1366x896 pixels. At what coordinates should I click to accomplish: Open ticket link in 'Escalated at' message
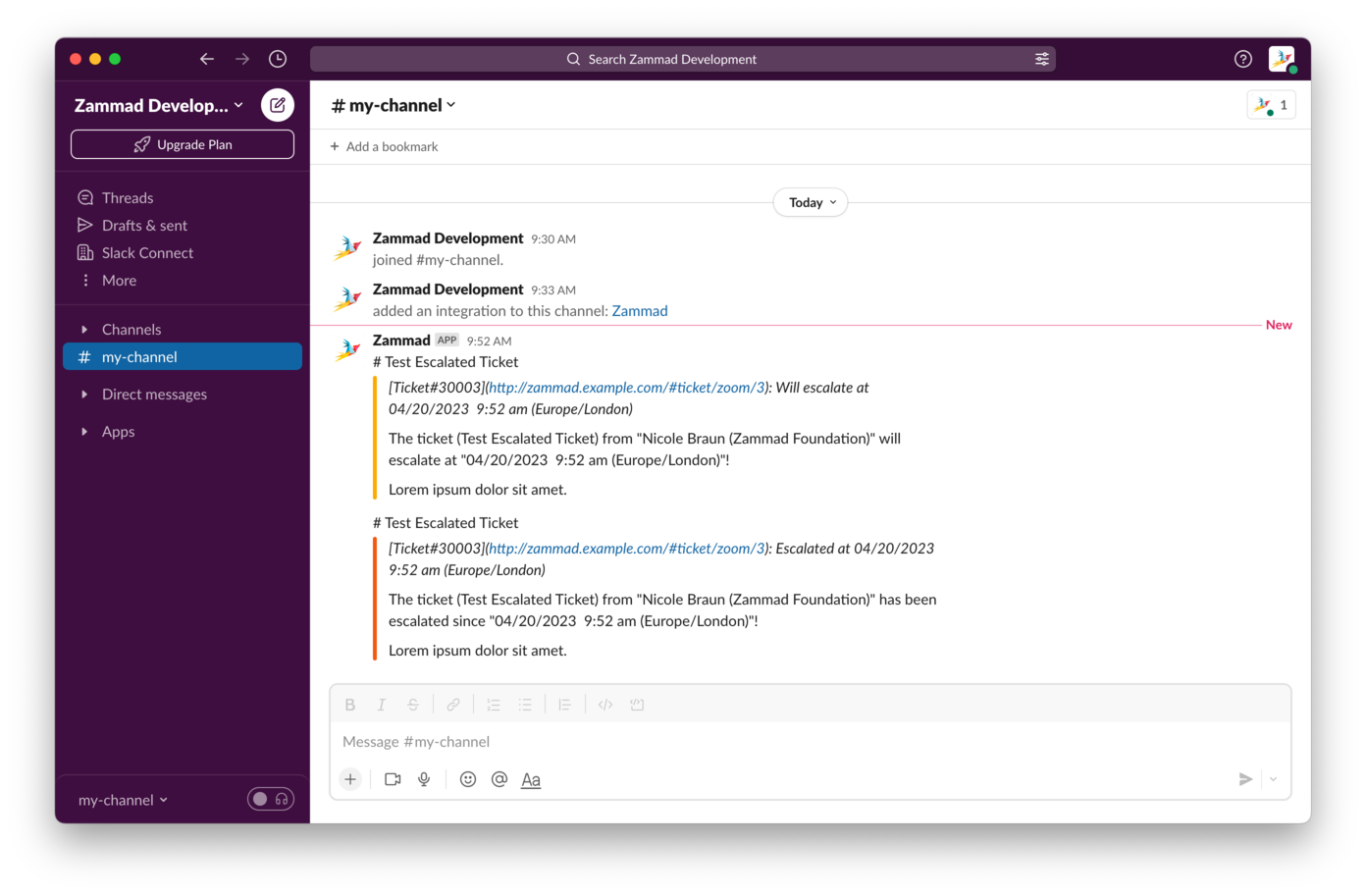pyautogui.click(x=627, y=549)
